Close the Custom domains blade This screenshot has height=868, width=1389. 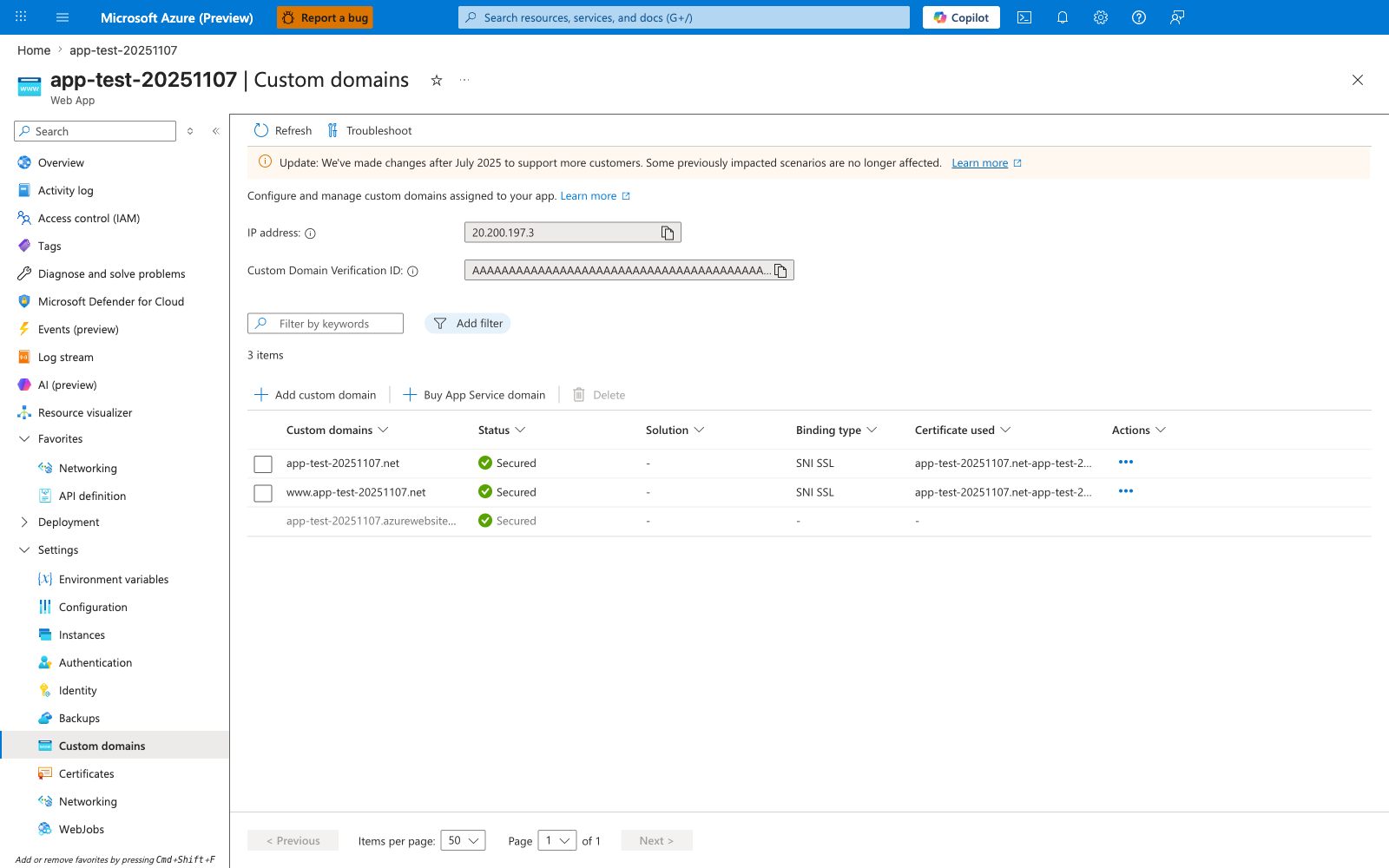[1358, 80]
